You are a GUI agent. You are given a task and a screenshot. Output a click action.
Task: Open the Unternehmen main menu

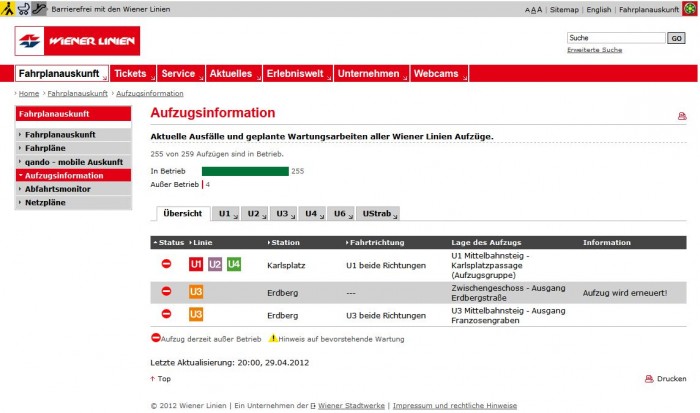pyautogui.click(x=371, y=74)
